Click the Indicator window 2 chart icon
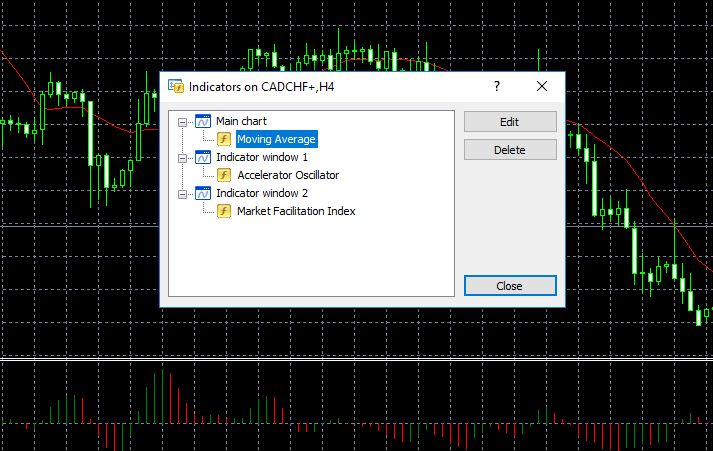 pyautogui.click(x=203, y=193)
